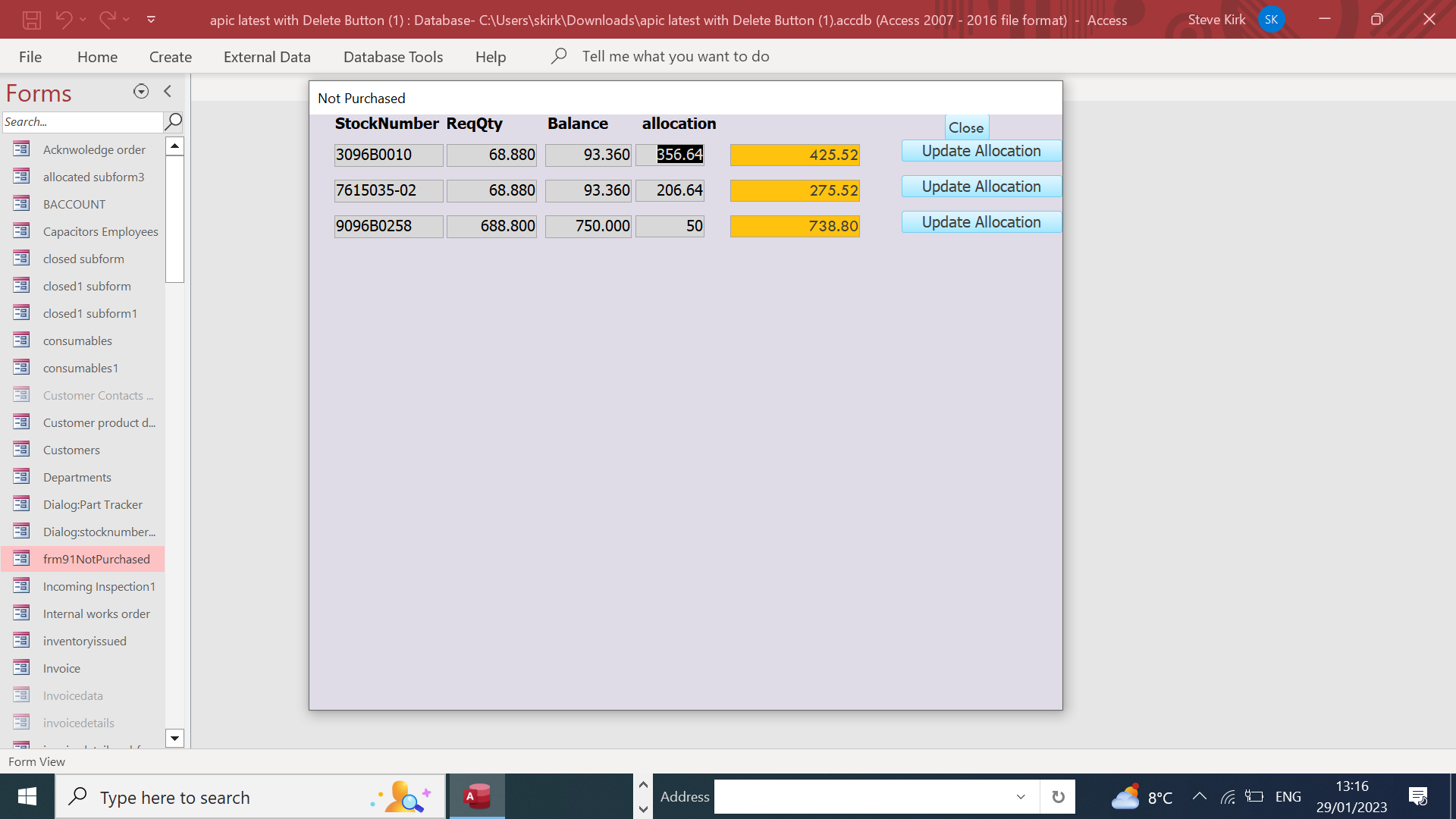Open the Access app in taskbar
1456x819 pixels.
[477, 796]
